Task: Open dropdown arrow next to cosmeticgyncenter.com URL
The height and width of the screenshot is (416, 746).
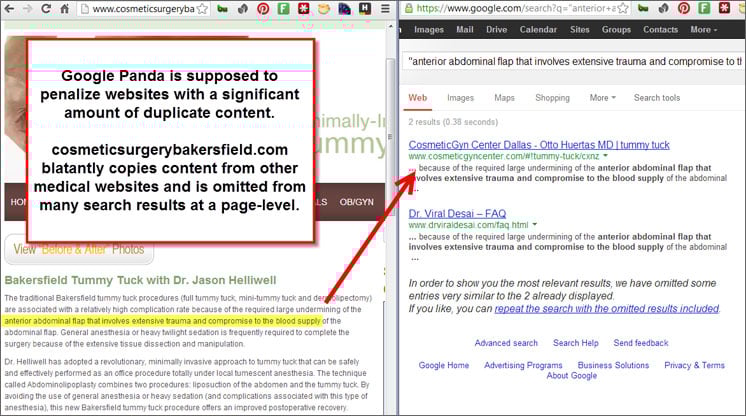Action: click(x=606, y=156)
